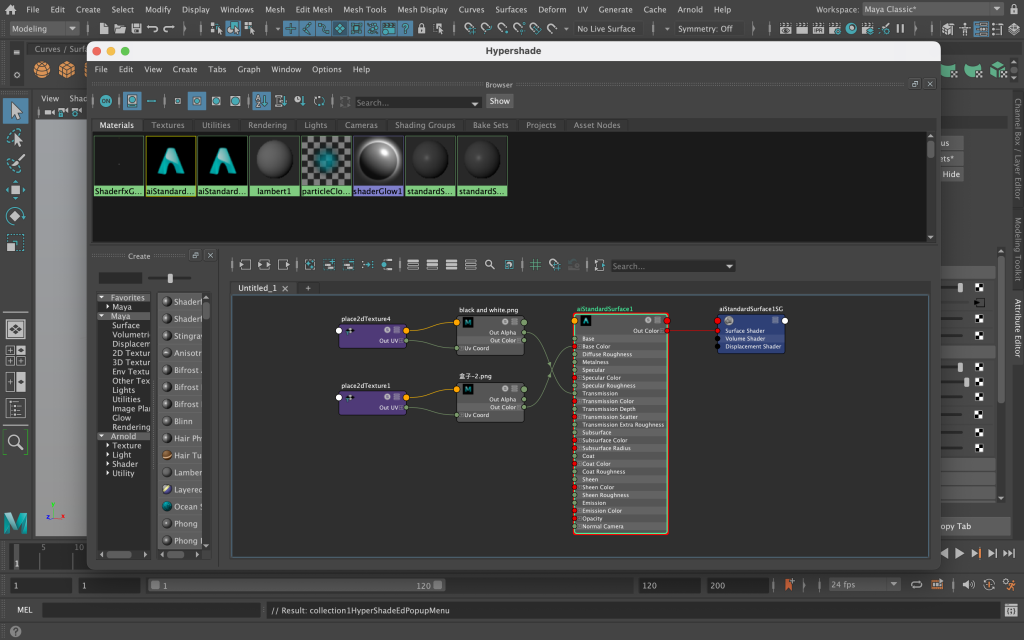Open the Browser search filter dropdown
The width and height of the screenshot is (1024, 640).
point(475,103)
